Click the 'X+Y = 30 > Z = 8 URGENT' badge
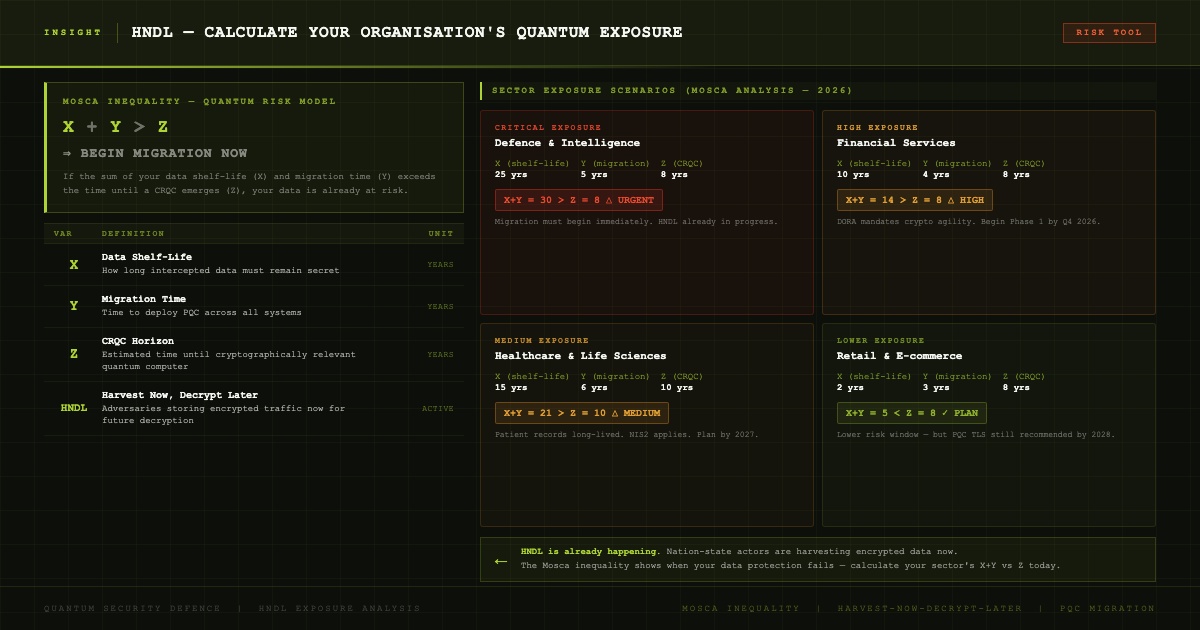This screenshot has height=630, width=1200. coord(579,200)
